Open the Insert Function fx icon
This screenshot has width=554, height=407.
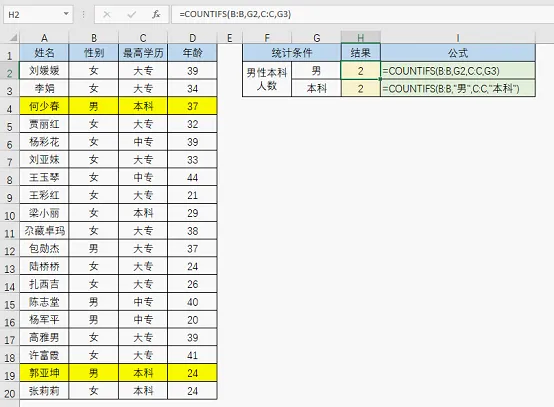(156, 14)
